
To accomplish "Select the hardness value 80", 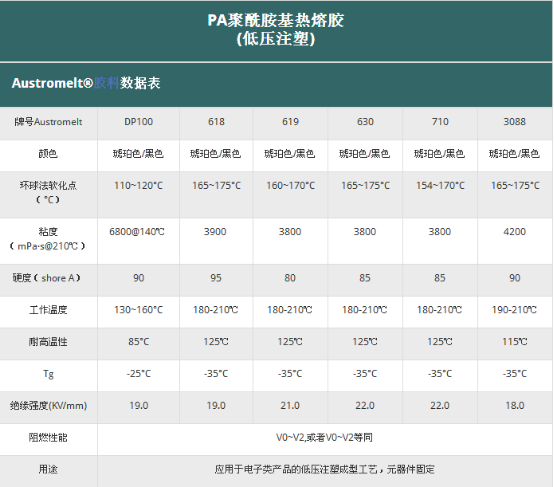I will (290, 278).
